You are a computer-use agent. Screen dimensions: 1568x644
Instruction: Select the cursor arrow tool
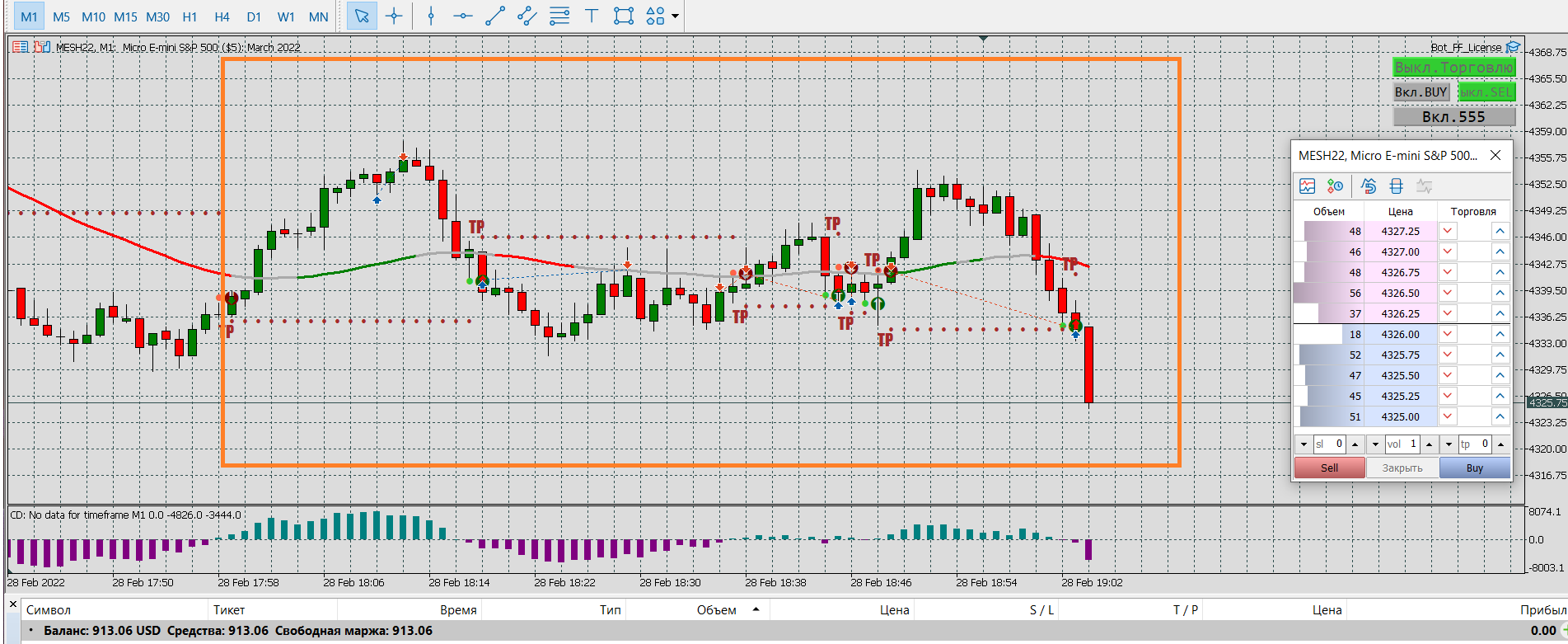coord(362,16)
